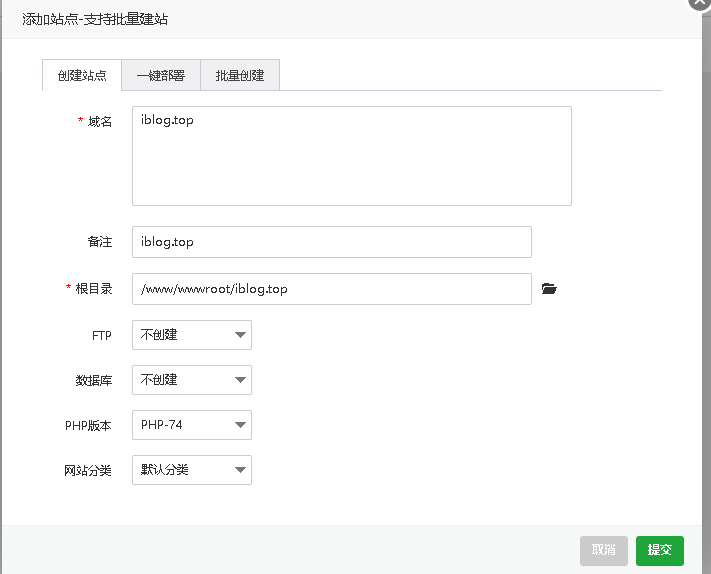The height and width of the screenshot is (574, 711).
Task: Focus the 域名 text area containing iblog.top
Action: tap(351, 156)
